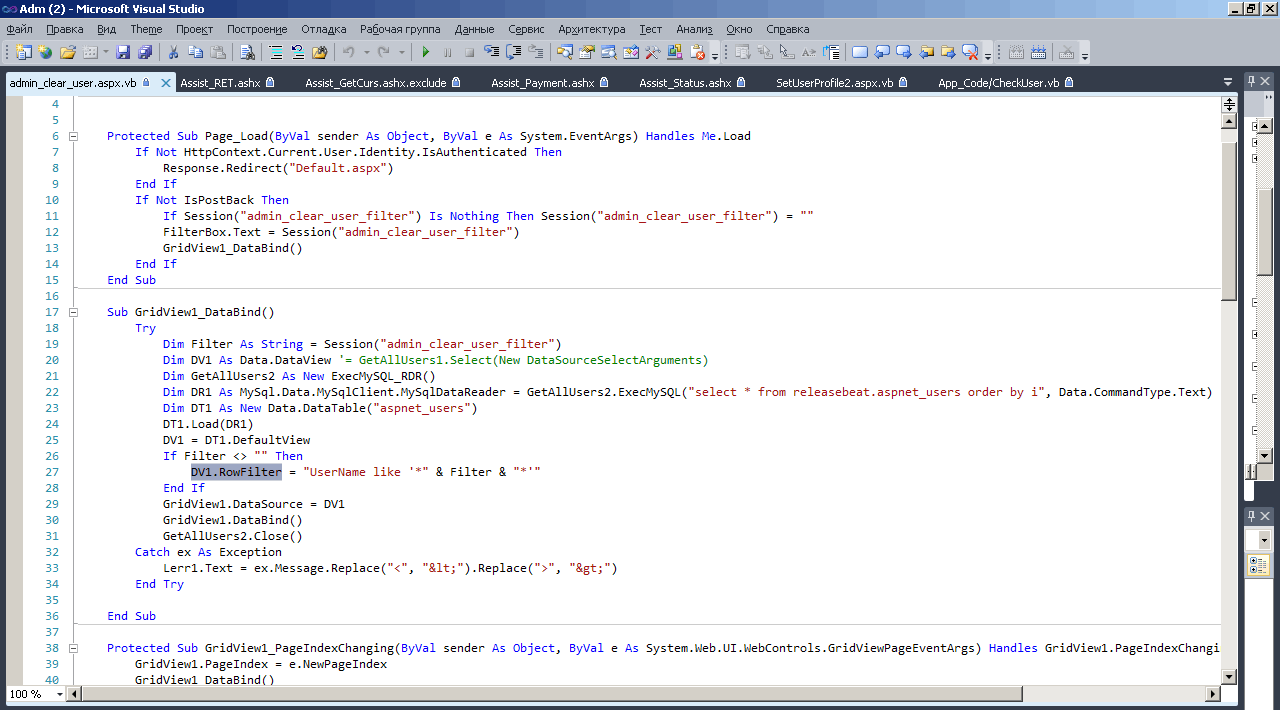Click the Save icon in toolbar
1280x710 pixels.
(123, 52)
